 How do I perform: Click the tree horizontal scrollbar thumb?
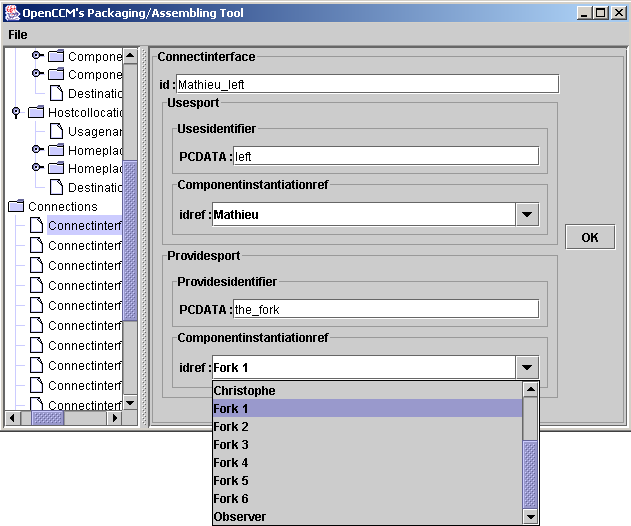(47, 418)
